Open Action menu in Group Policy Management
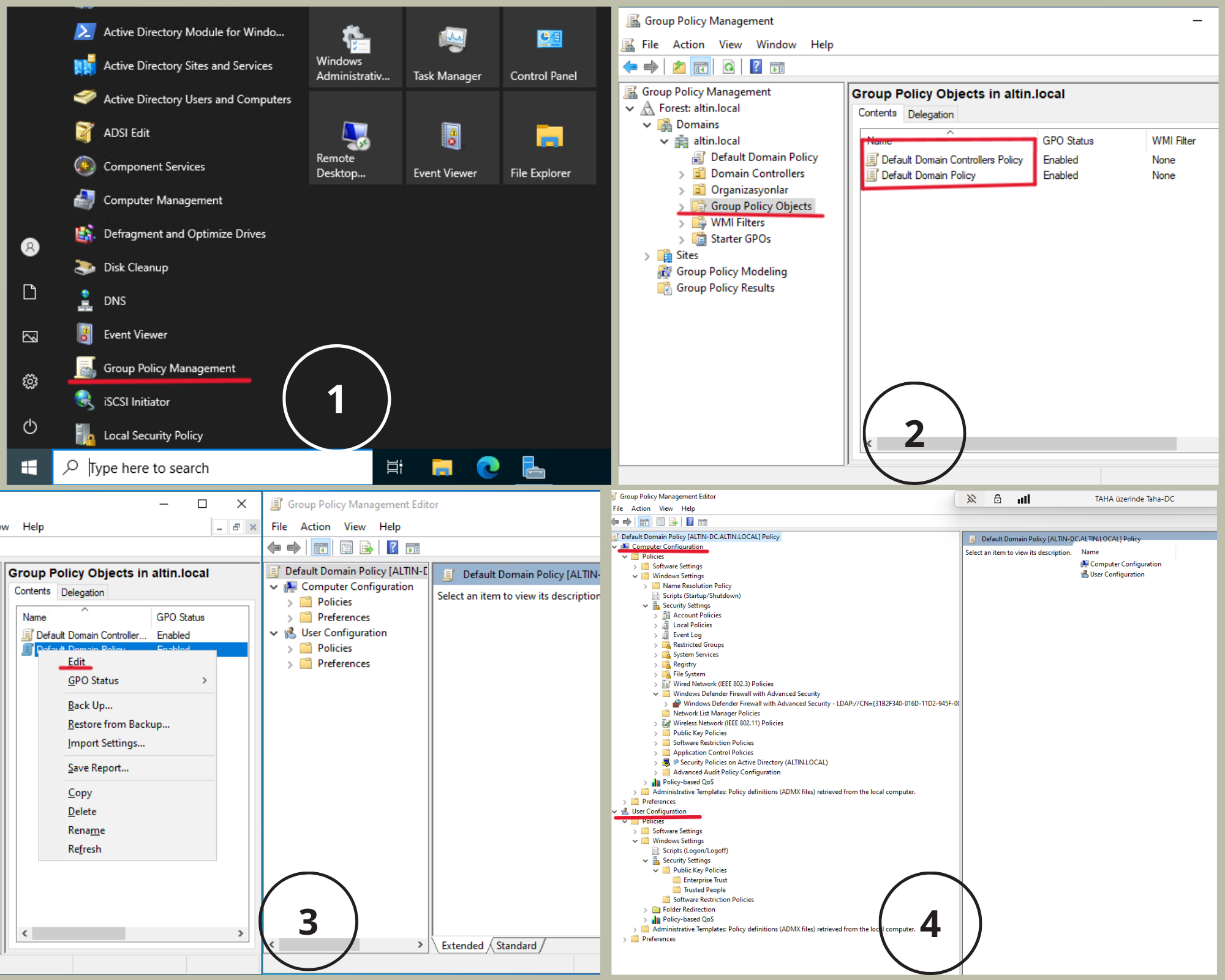Image resolution: width=1225 pixels, height=980 pixels. (688, 45)
